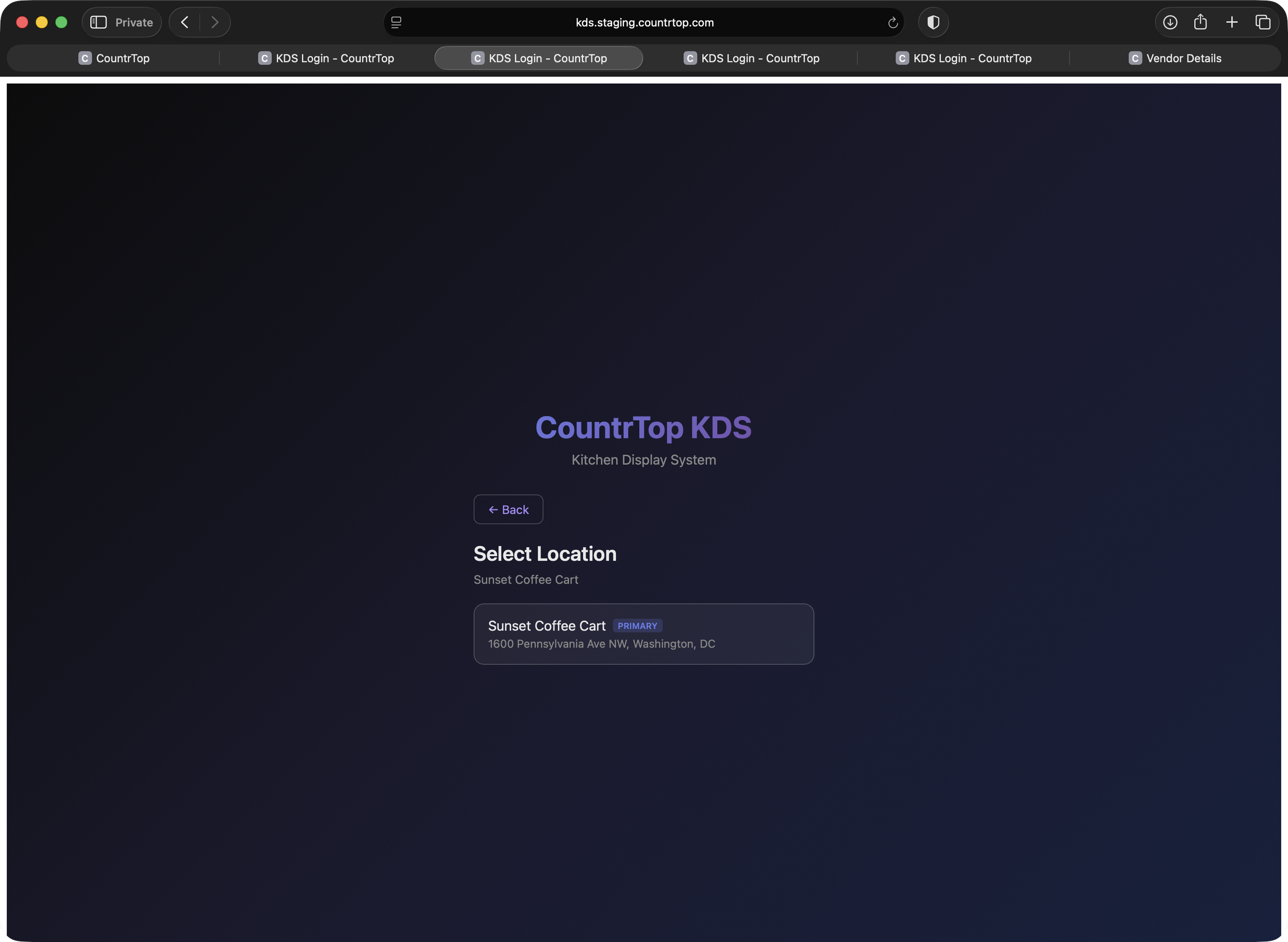Click the Back button above Select Location
Image resolution: width=1288 pixels, height=942 pixels.
[507, 509]
